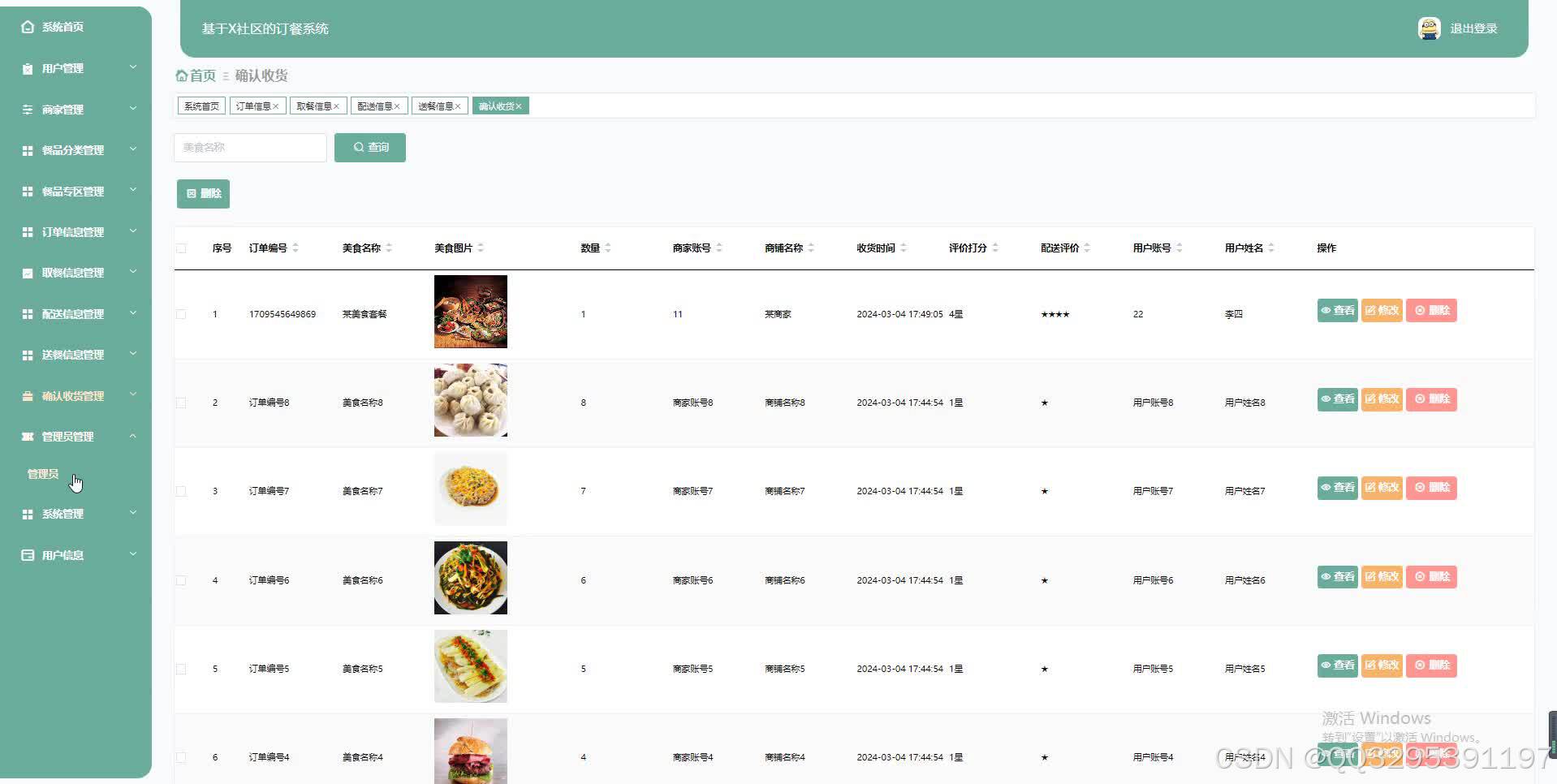1557x784 pixels.
Task: Expand the 餐品分类管理 menu chevron
Action: coord(133,149)
